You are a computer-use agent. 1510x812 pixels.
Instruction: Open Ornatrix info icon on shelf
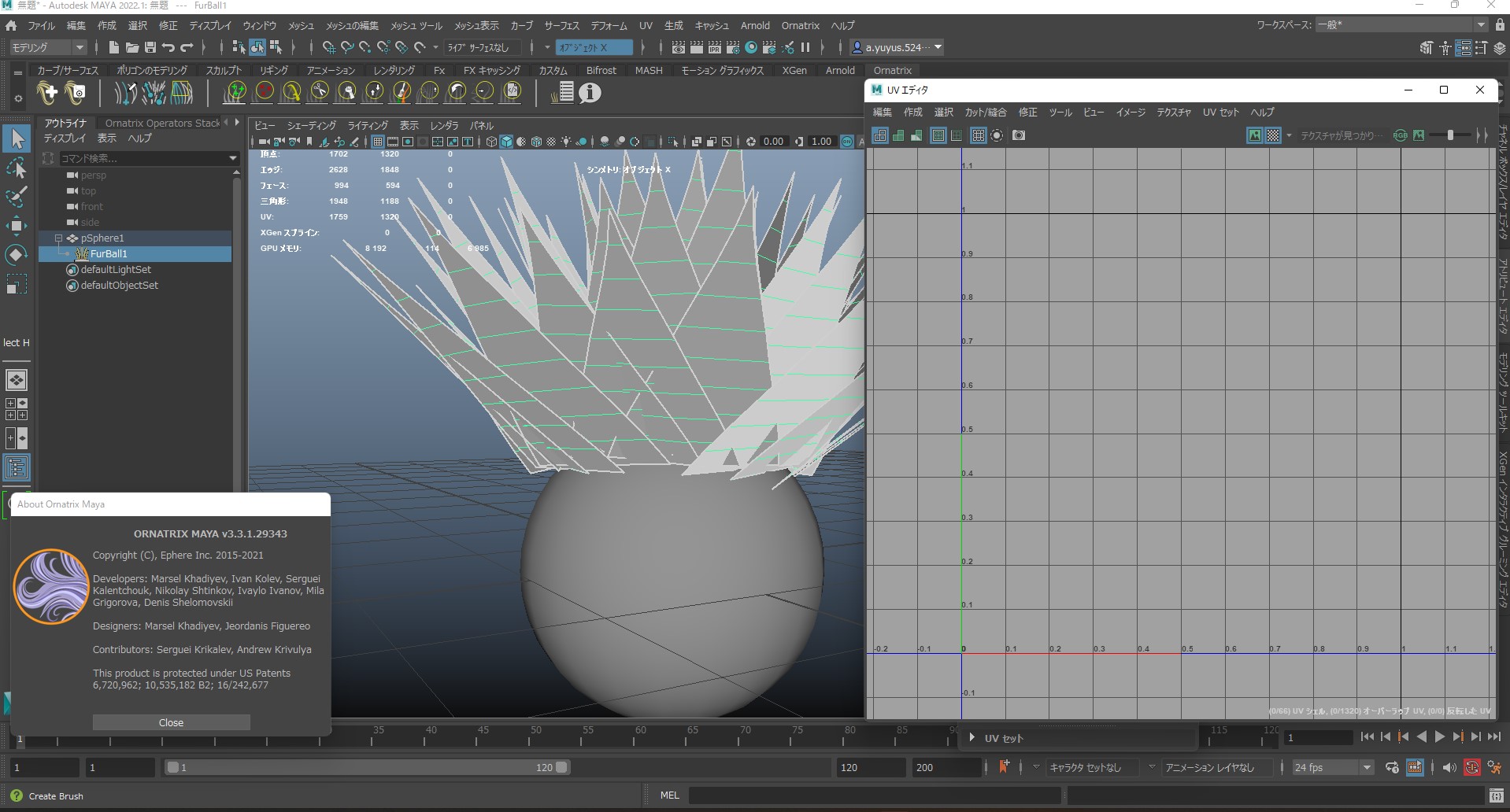point(590,93)
